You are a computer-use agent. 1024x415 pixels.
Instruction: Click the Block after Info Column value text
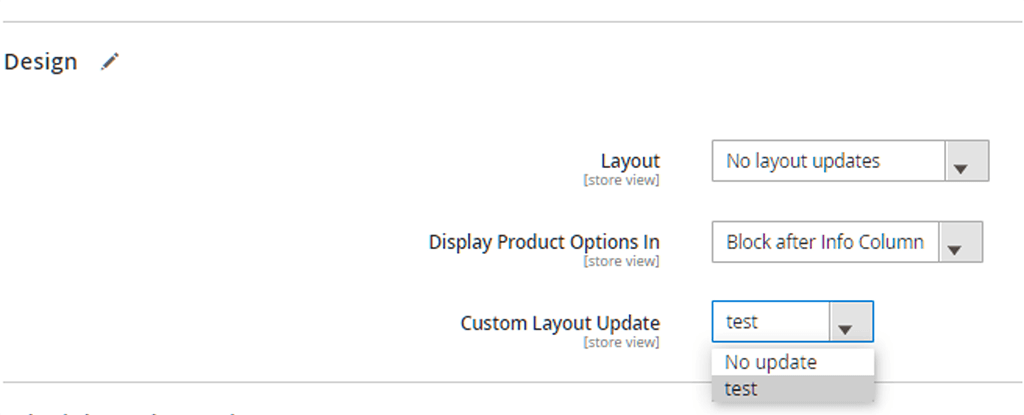point(824,242)
